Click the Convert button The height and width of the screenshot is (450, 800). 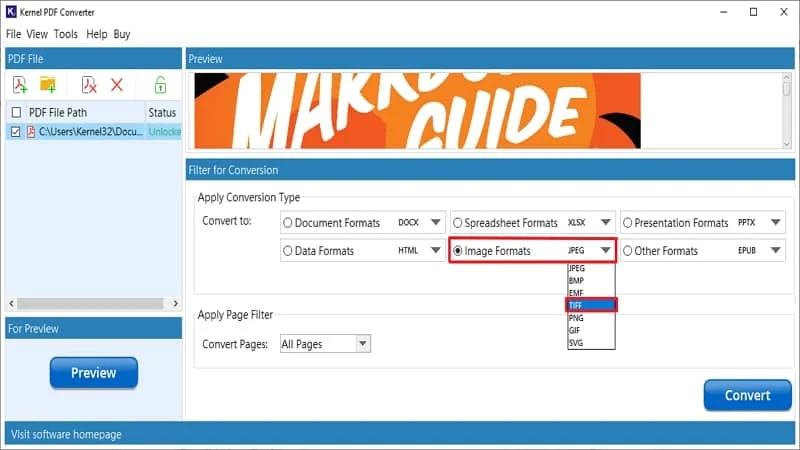[747, 395]
